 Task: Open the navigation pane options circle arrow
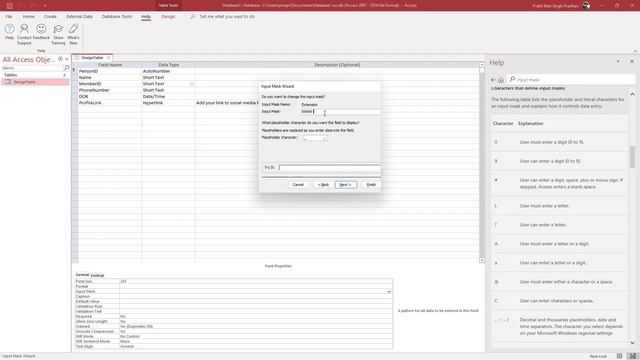(60, 59)
